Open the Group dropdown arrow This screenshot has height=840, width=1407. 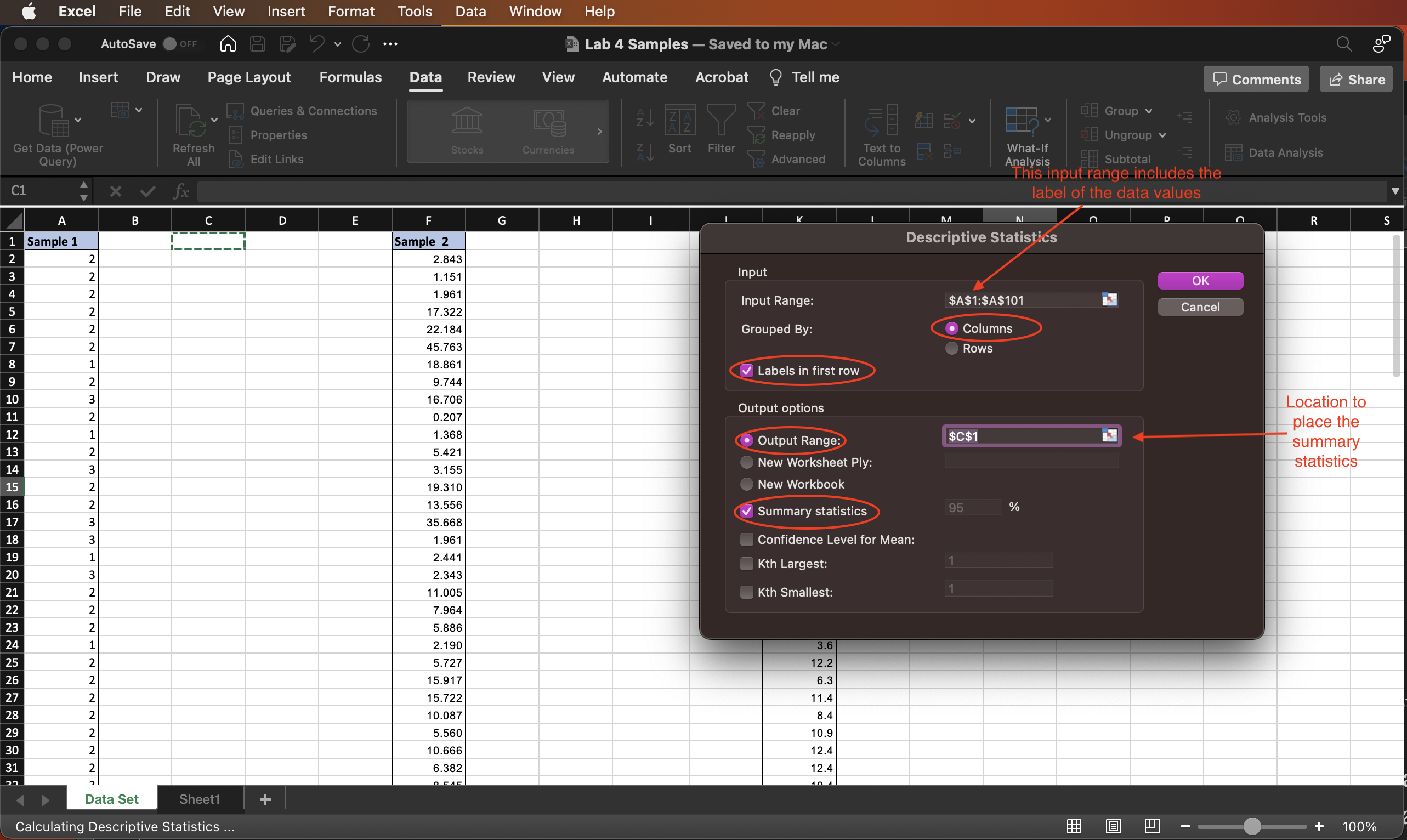[x=1148, y=111]
